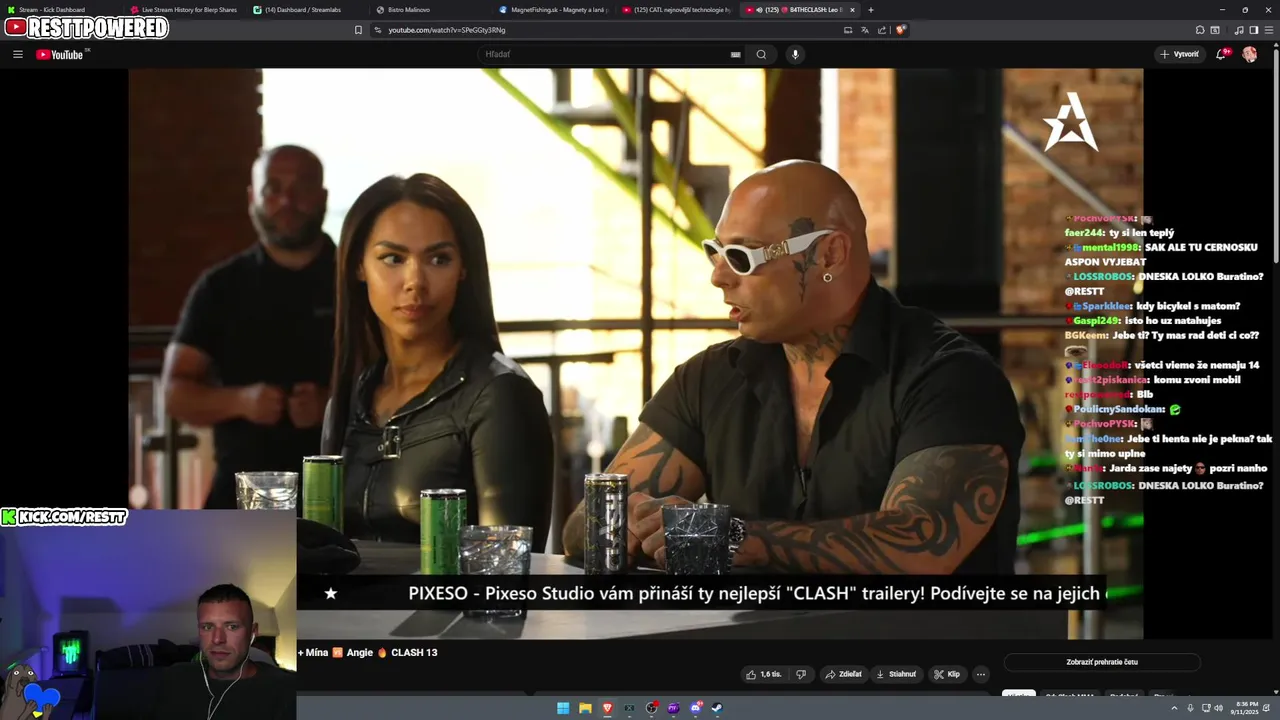Click the youtube.com address bar URL

point(447,30)
